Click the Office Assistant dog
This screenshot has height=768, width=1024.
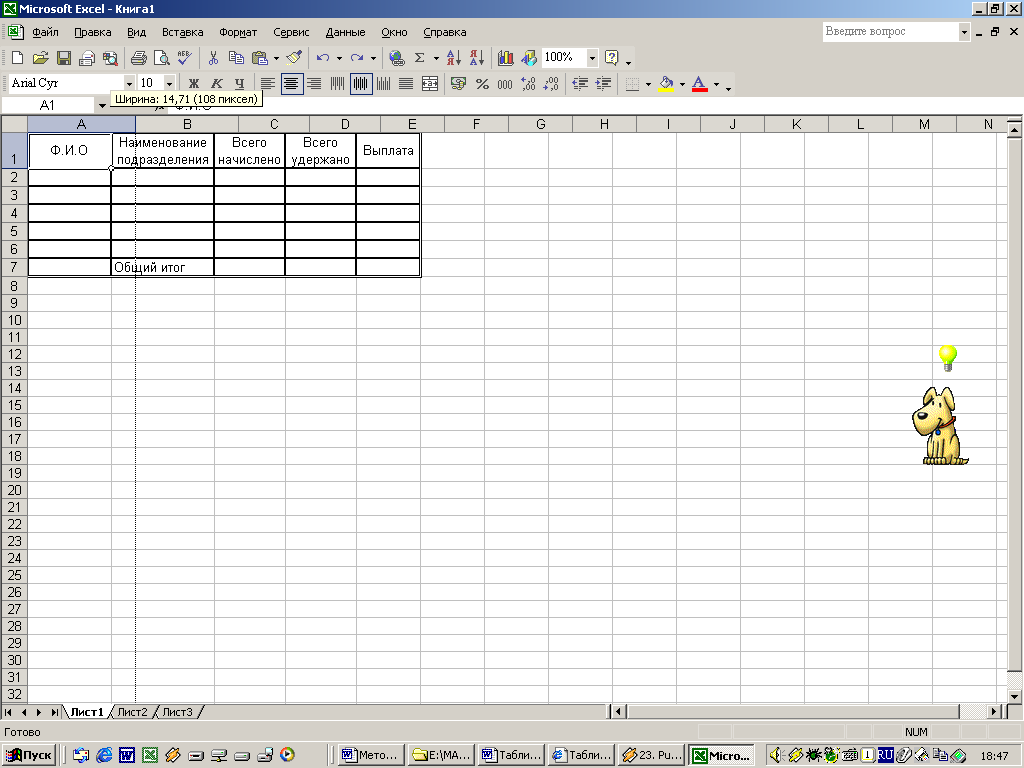938,425
